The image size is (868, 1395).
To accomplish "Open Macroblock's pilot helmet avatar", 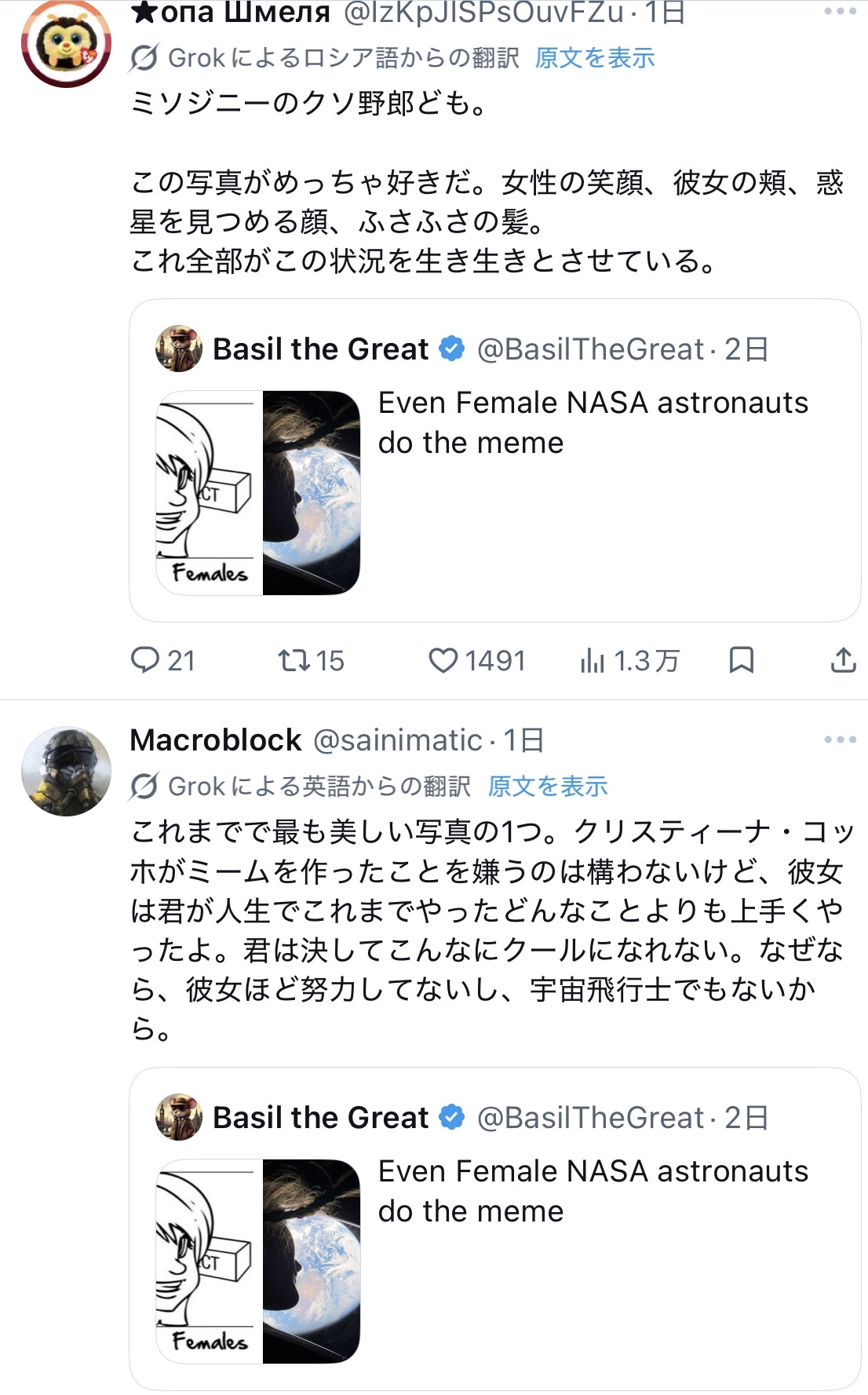I will point(66,771).
